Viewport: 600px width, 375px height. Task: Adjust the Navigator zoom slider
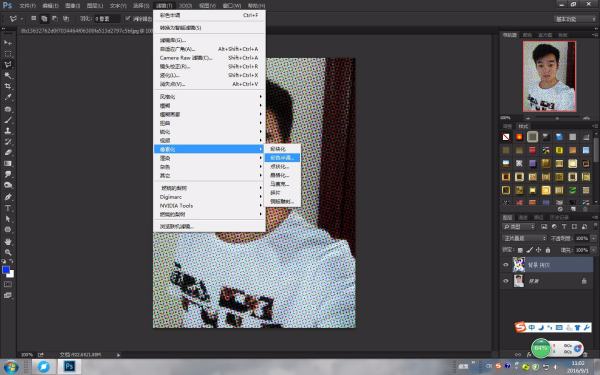pos(557,118)
